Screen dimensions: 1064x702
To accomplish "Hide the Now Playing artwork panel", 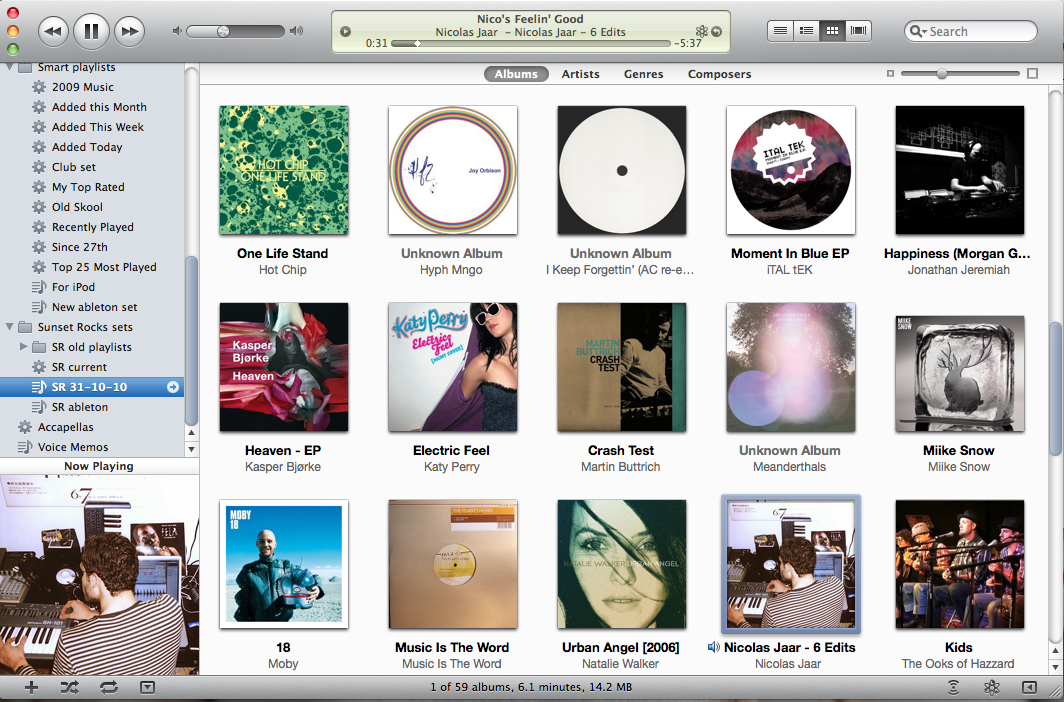I will 147,688.
